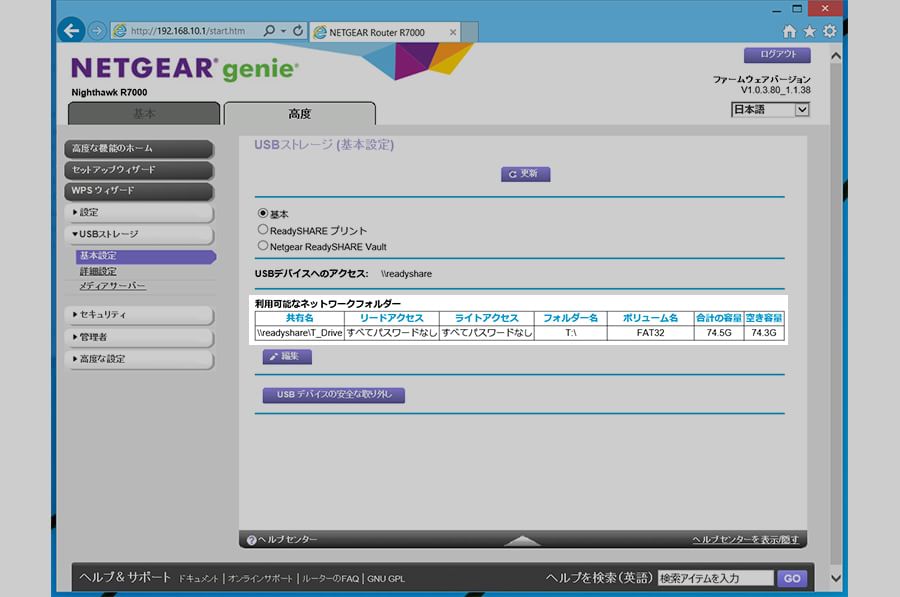The width and height of the screenshot is (900, 597).
Task: Select the ReadySHARE プリント radio button
Action: point(263,230)
